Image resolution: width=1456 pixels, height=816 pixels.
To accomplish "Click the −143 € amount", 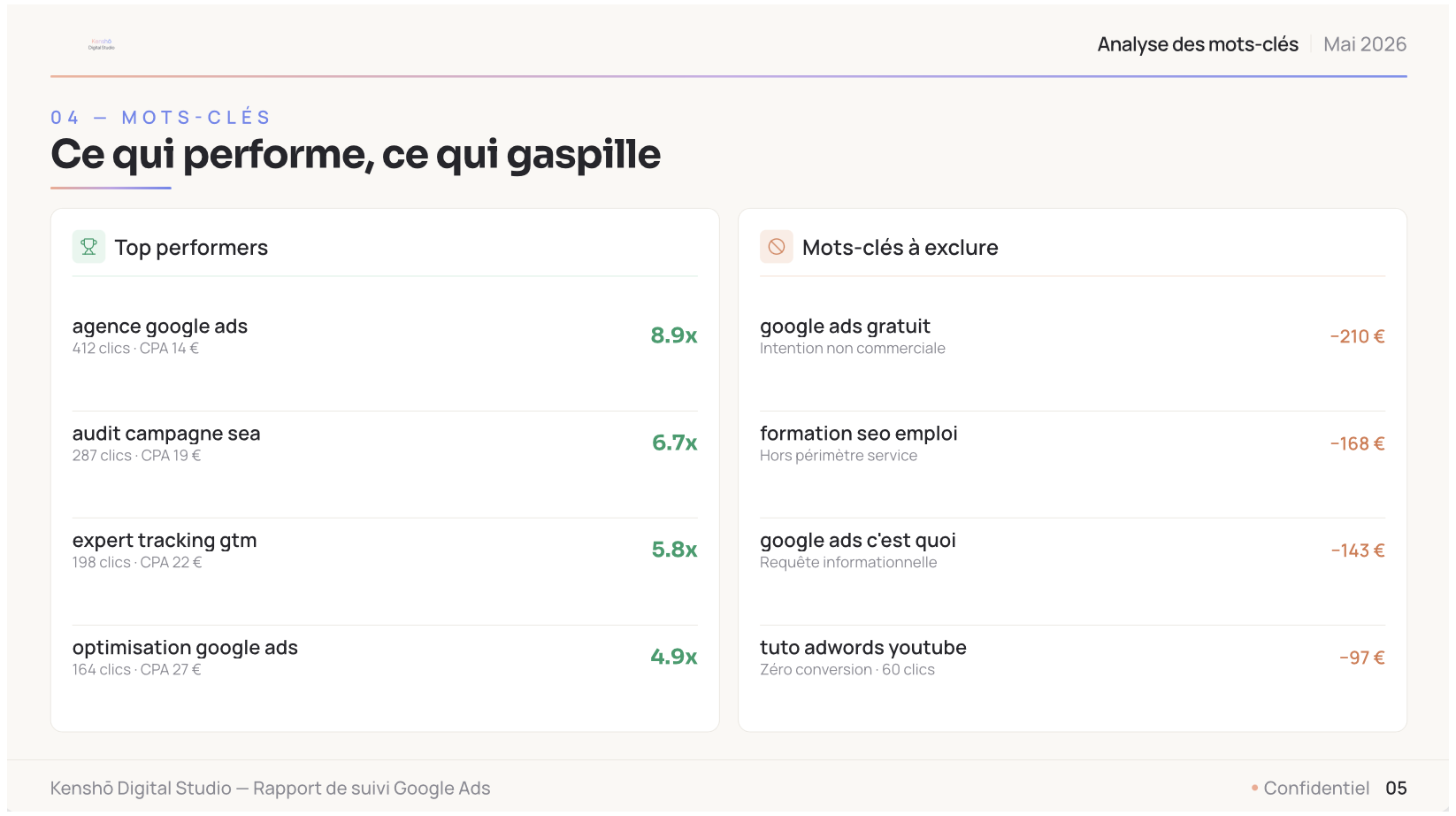I will 1358,550.
